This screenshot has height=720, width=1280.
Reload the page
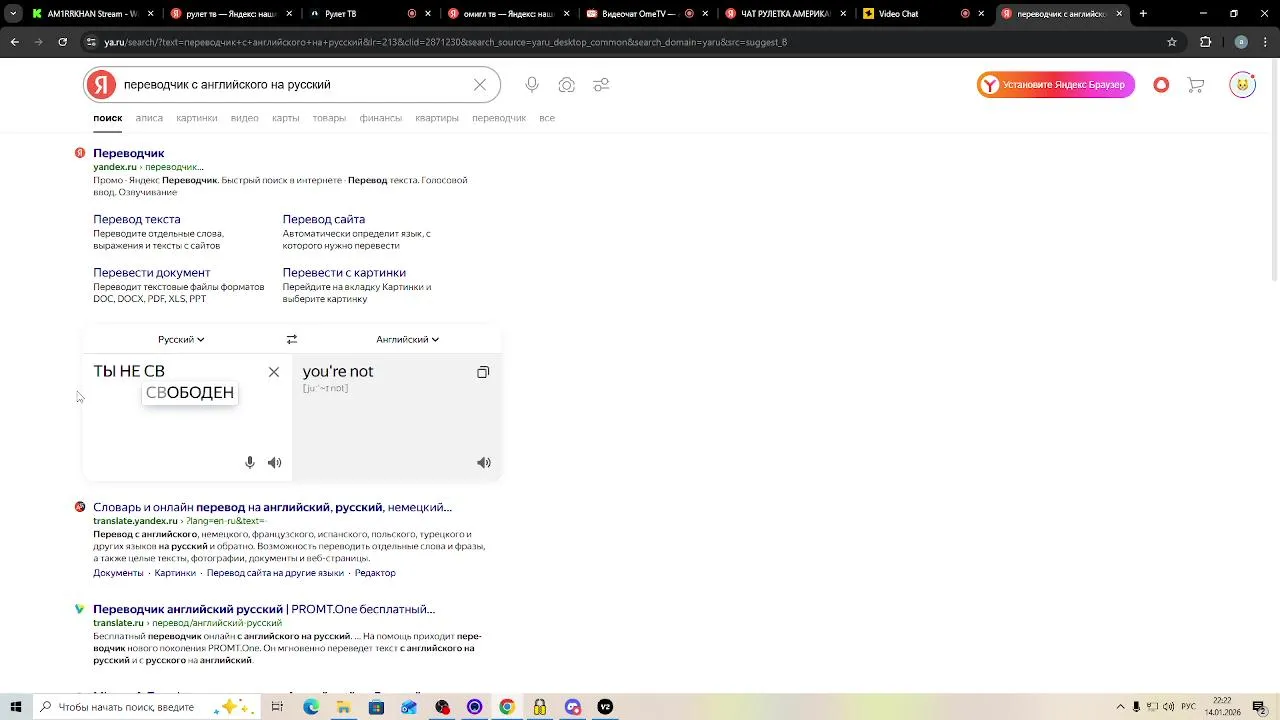pos(62,42)
